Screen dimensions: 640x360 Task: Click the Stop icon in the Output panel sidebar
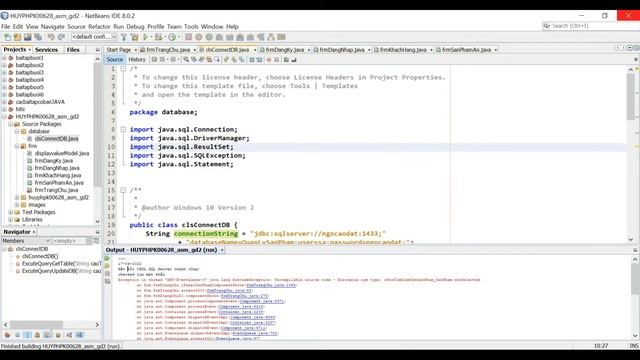[x=107, y=273]
